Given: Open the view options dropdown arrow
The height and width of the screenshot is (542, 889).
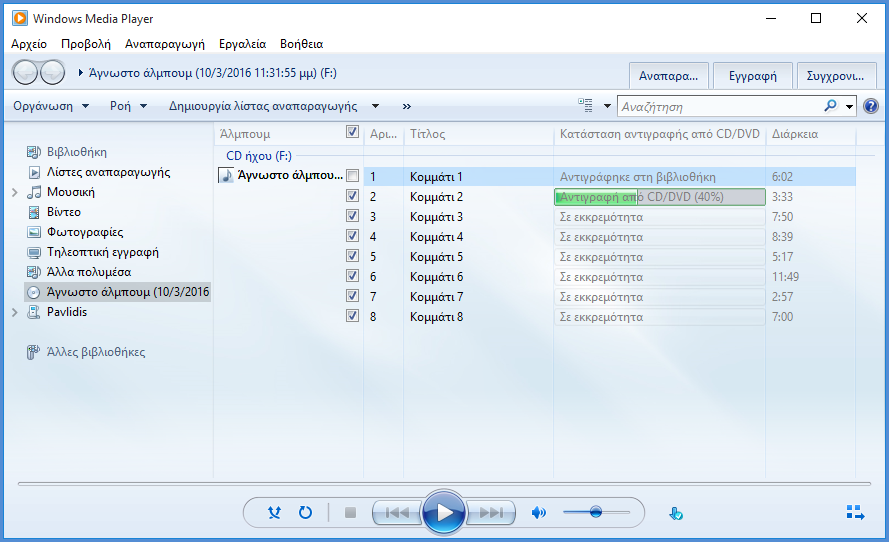Looking at the screenshot, I should 607,106.
